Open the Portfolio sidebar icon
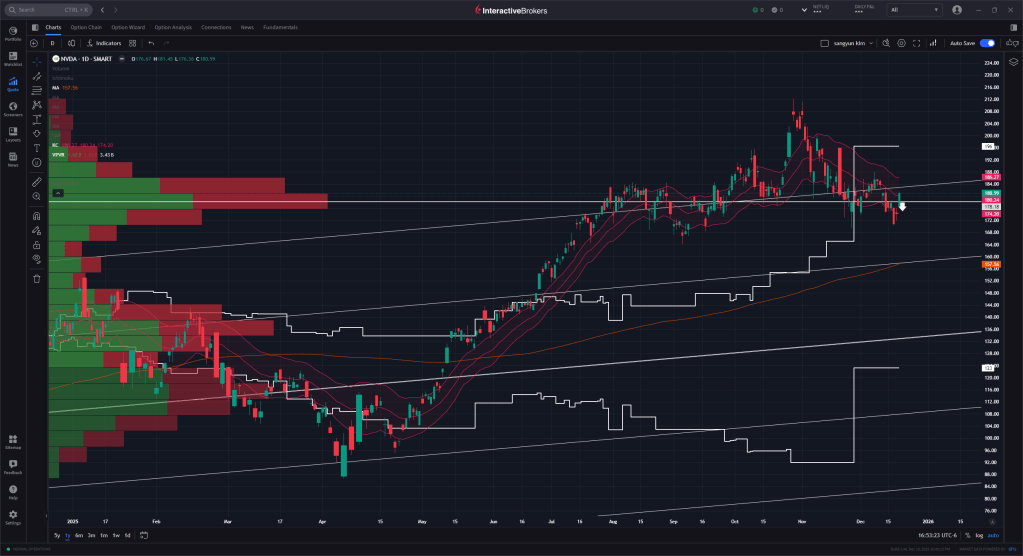Screen dimensions: 1023x556 [x=13, y=33]
